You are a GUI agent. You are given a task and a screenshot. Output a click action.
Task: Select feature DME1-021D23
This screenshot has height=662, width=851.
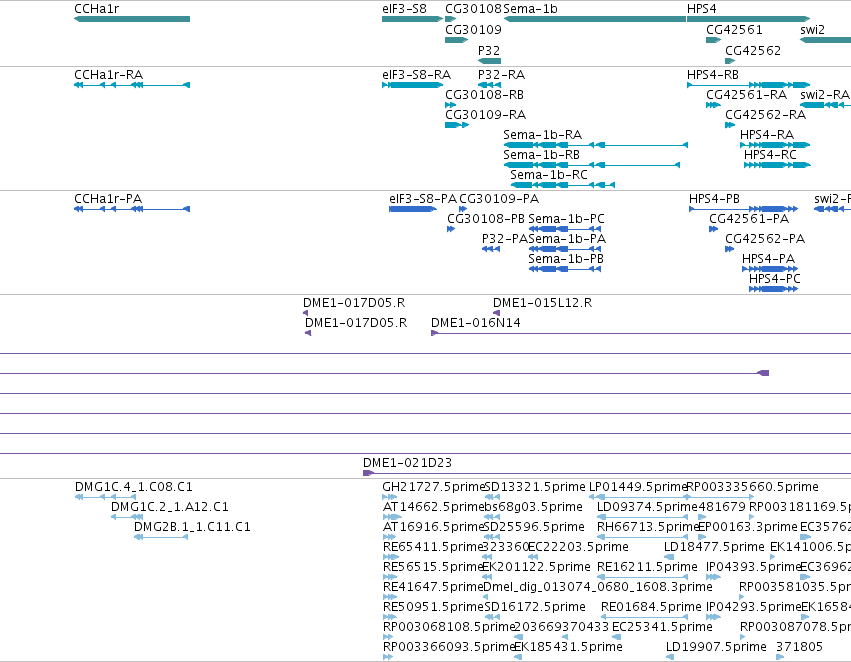(x=408, y=463)
